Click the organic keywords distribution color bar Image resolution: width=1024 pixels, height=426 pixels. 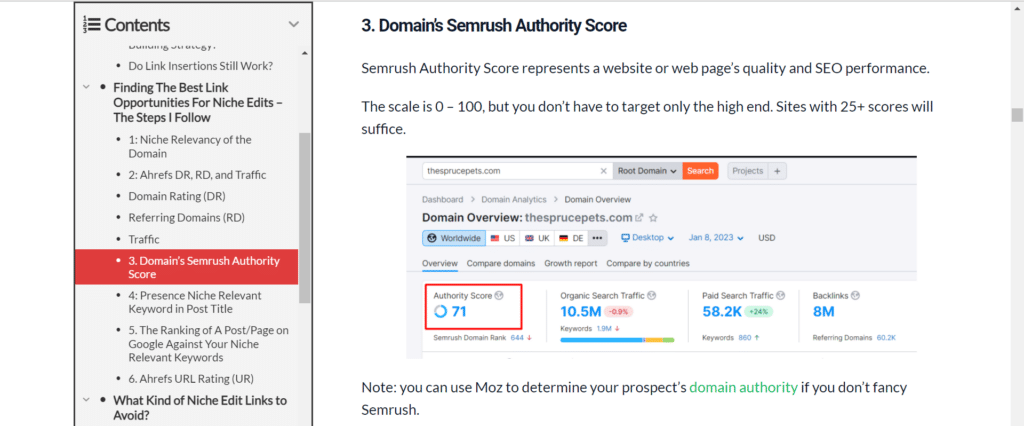(x=617, y=340)
